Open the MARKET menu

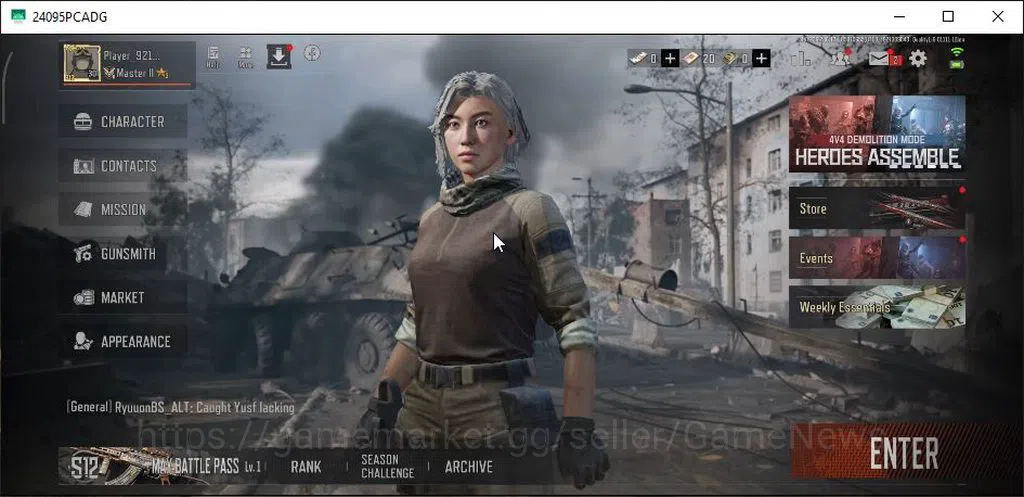click(123, 297)
